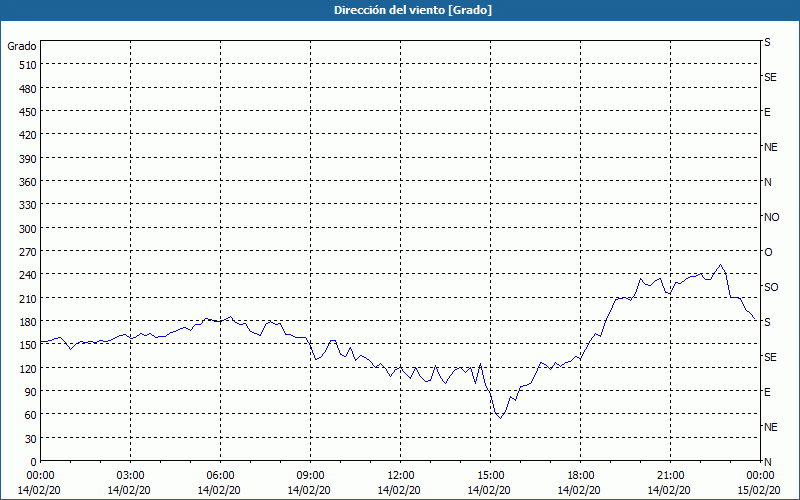Select the "SO" compass label on the right axis
The width and height of the screenshot is (800, 500).
771,287
